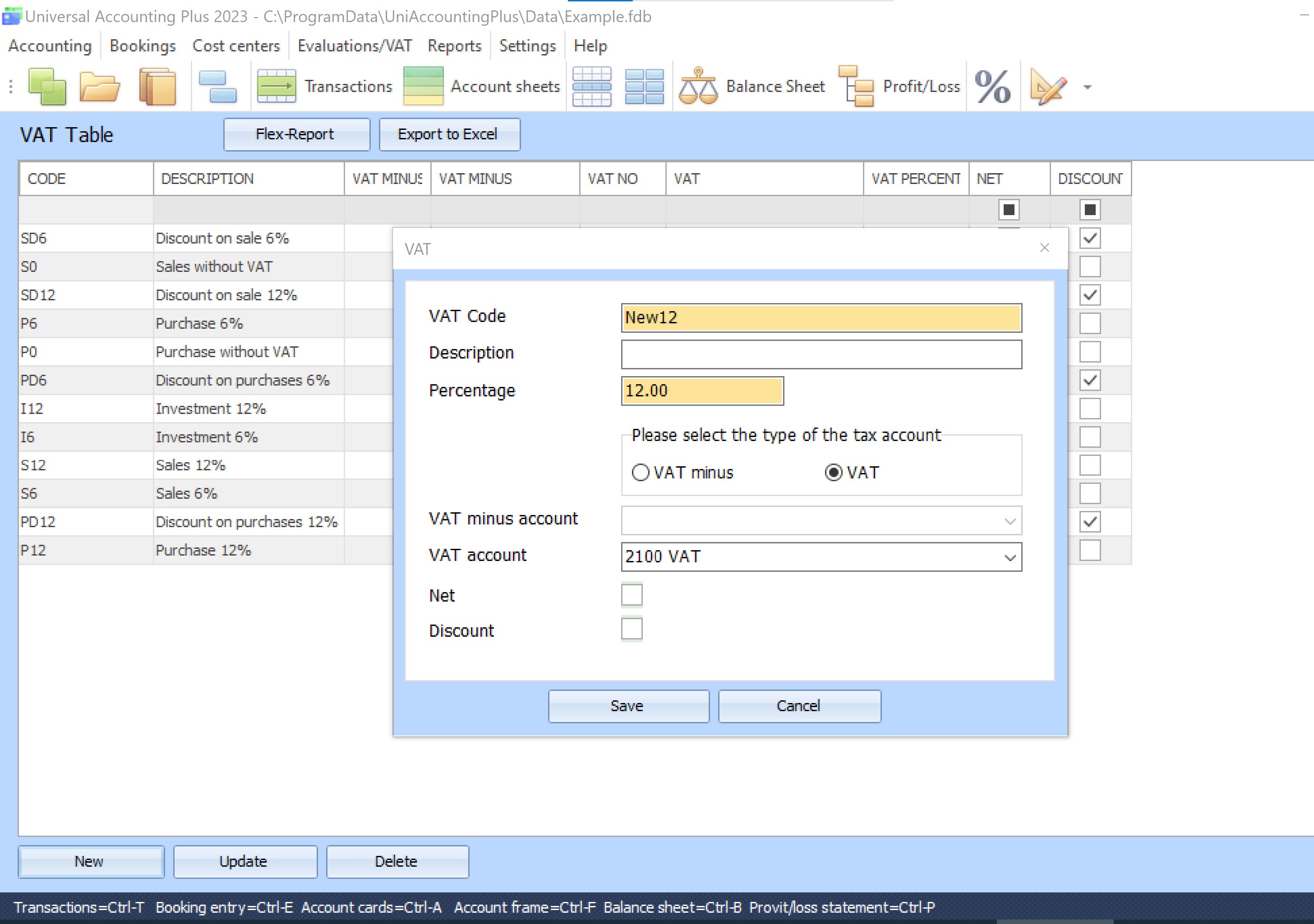This screenshot has width=1314, height=924.
Task: Open Account sheets from the toolbar
Action: pos(482,87)
